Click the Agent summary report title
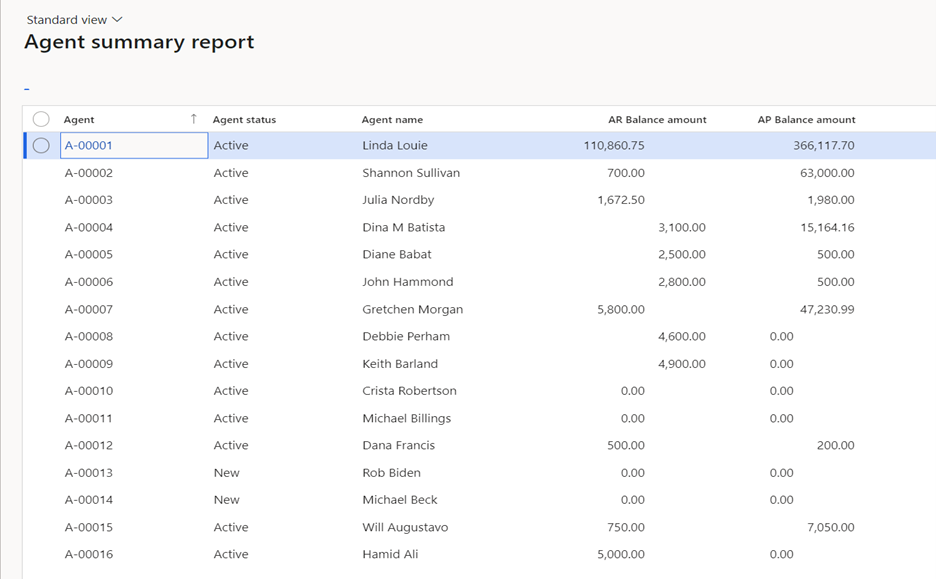The image size is (936, 579). coord(140,42)
